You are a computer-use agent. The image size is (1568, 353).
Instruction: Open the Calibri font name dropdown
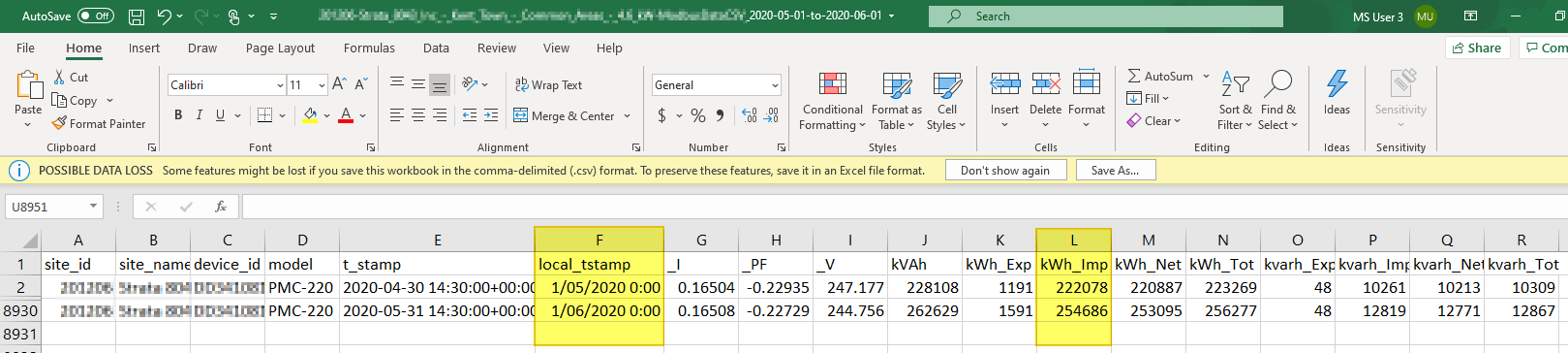point(280,85)
